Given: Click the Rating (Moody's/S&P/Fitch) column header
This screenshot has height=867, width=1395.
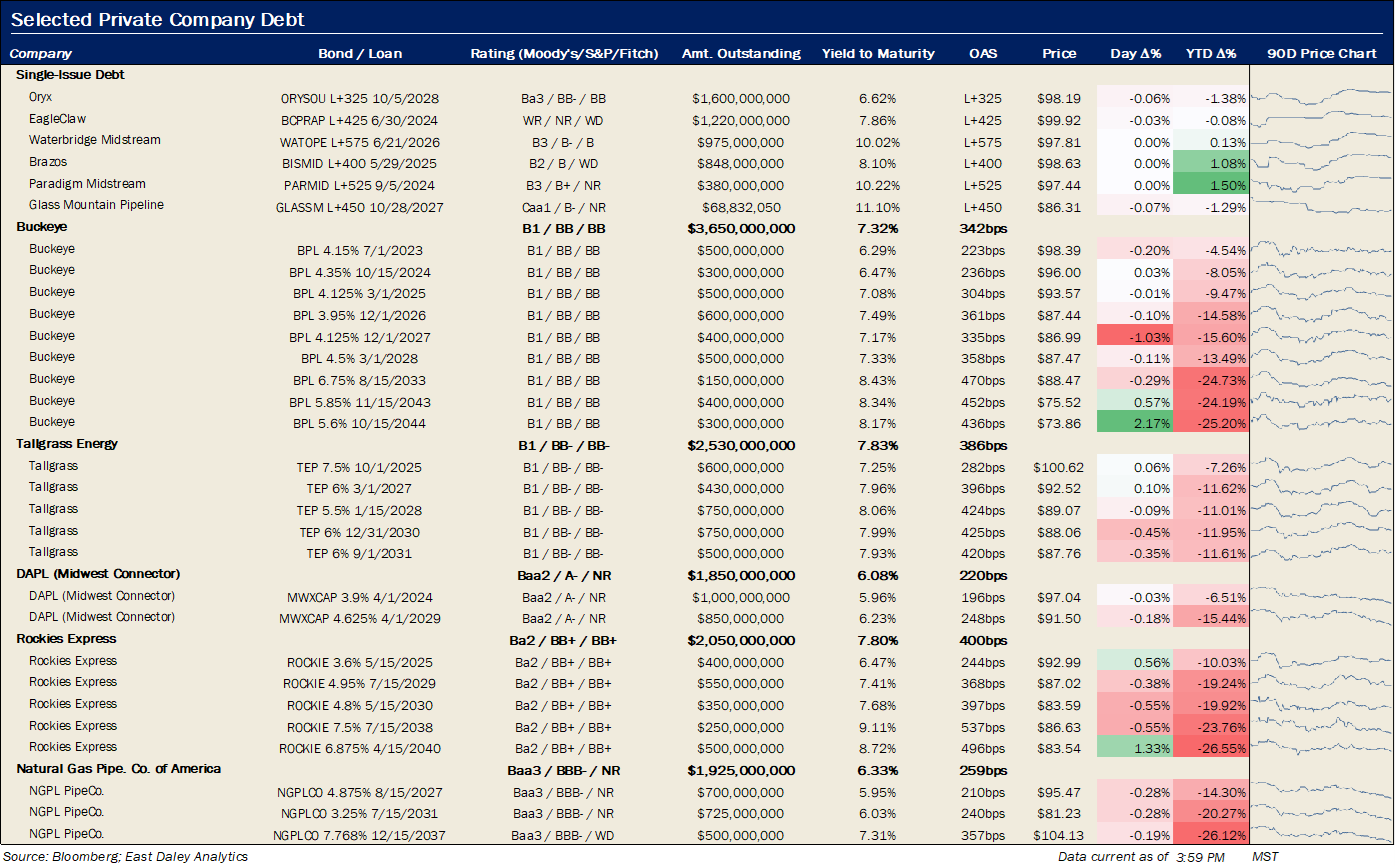Looking at the screenshot, I should (x=564, y=54).
